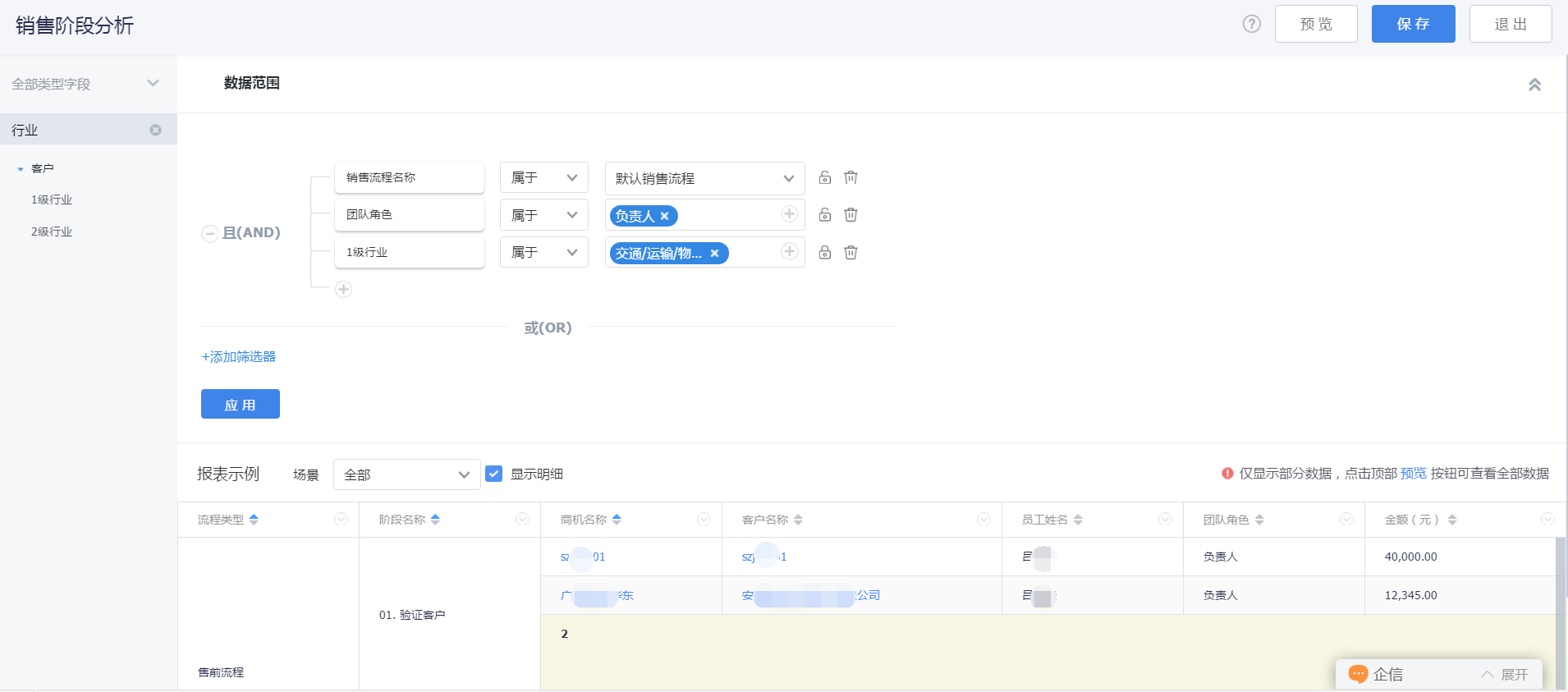1568x692 pixels.
Task: Remove the 负责人 tag
Action: pyautogui.click(x=665, y=216)
